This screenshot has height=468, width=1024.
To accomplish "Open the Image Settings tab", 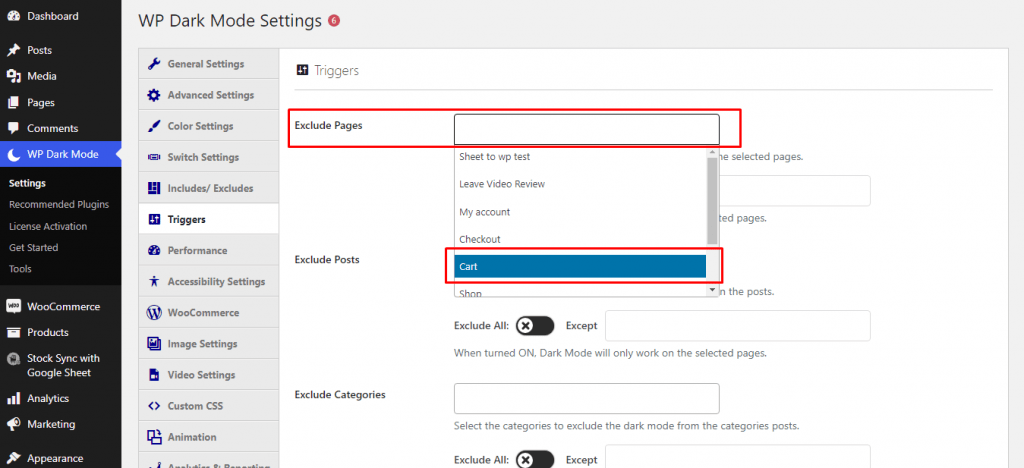I will pyautogui.click(x=208, y=344).
